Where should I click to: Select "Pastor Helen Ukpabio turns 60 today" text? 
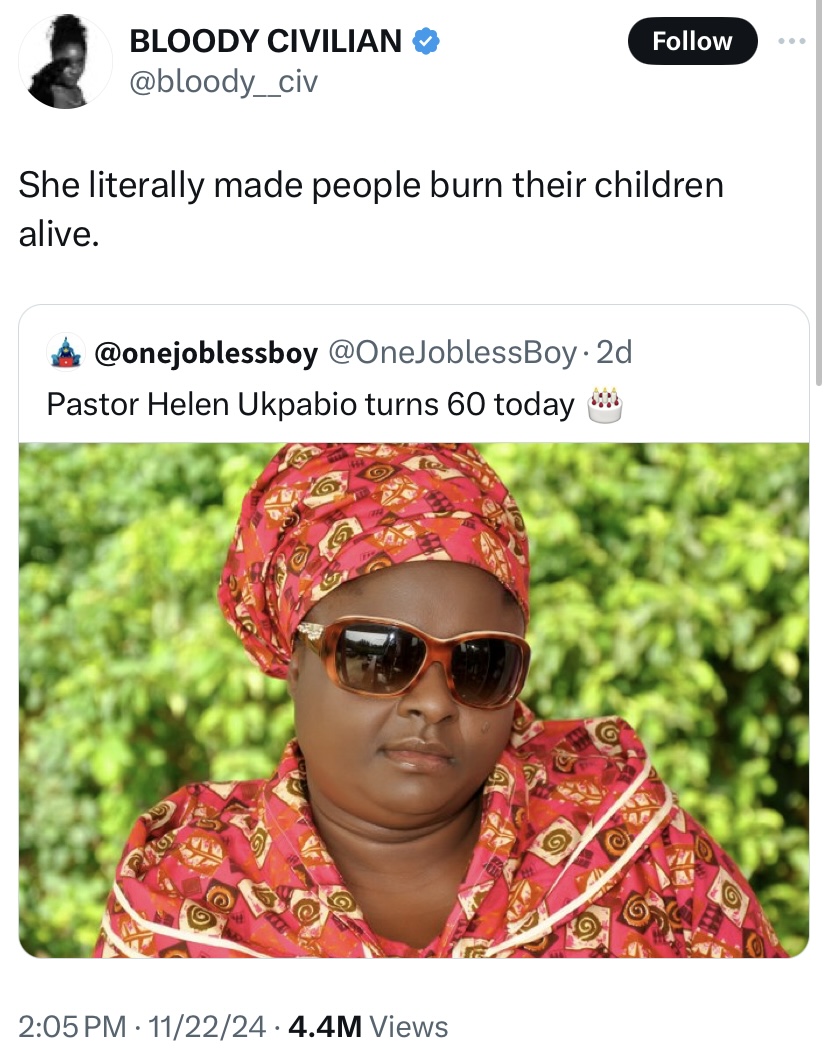[x=310, y=404]
